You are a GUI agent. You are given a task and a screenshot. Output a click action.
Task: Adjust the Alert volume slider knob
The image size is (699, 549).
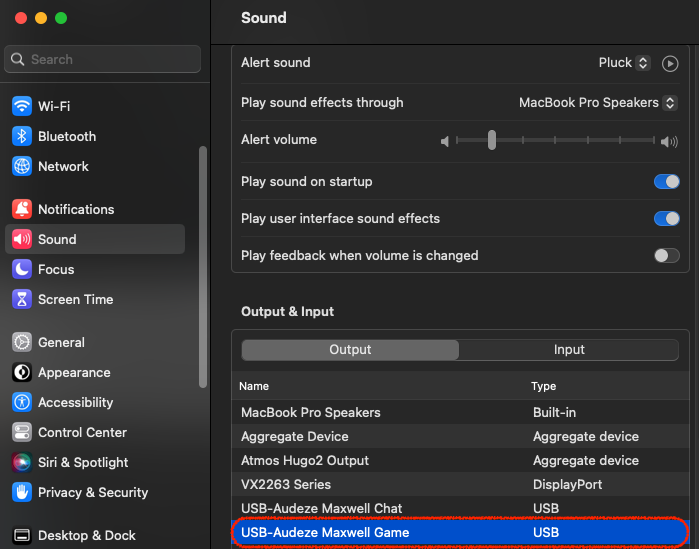click(491, 140)
